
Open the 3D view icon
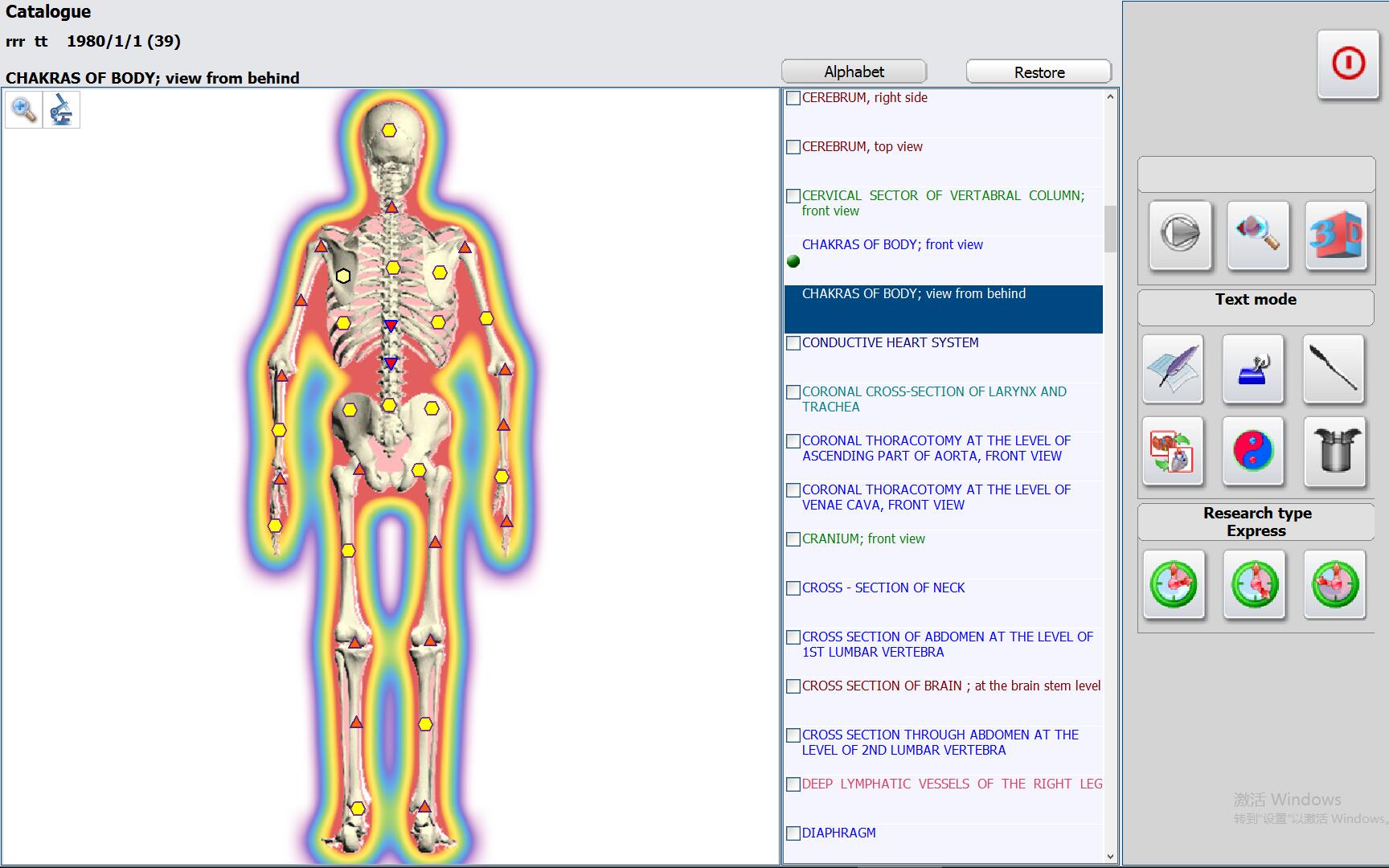[1336, 235]
